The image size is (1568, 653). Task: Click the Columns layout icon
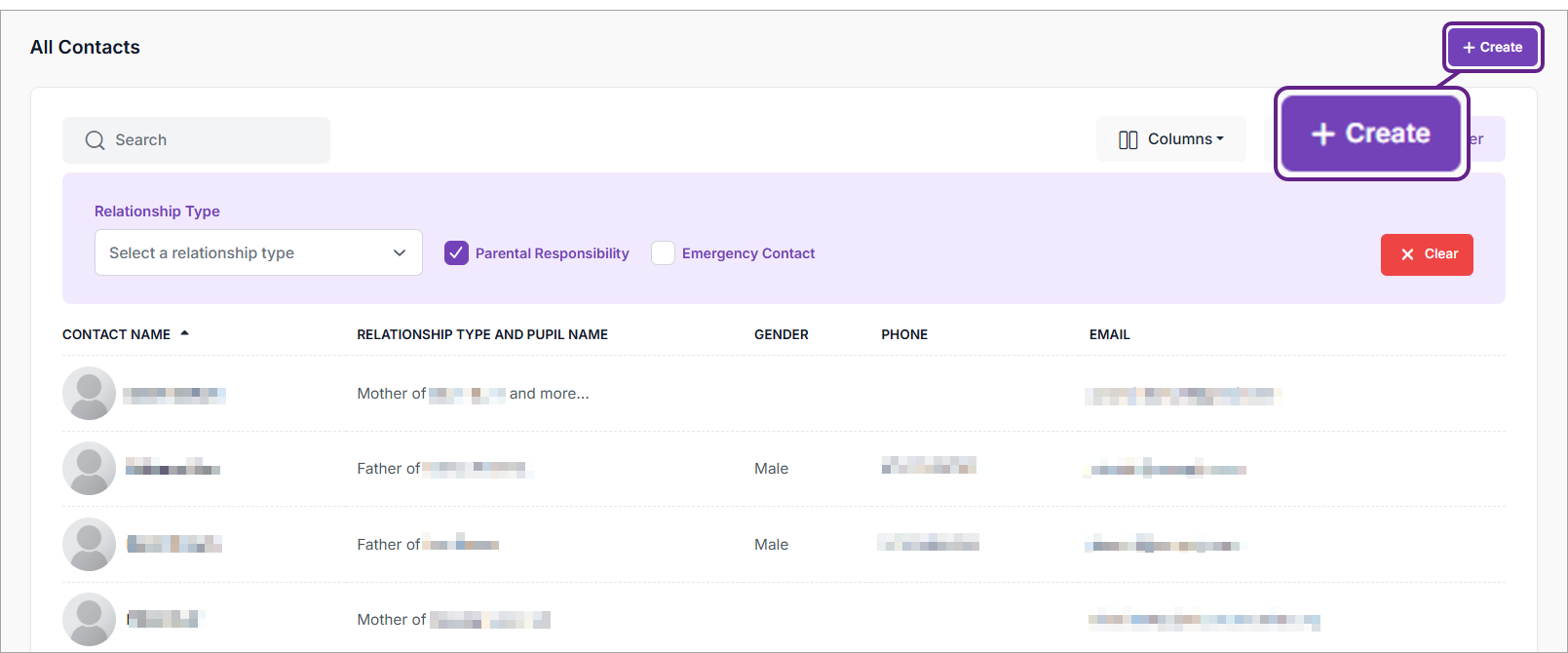[1128, 139]
